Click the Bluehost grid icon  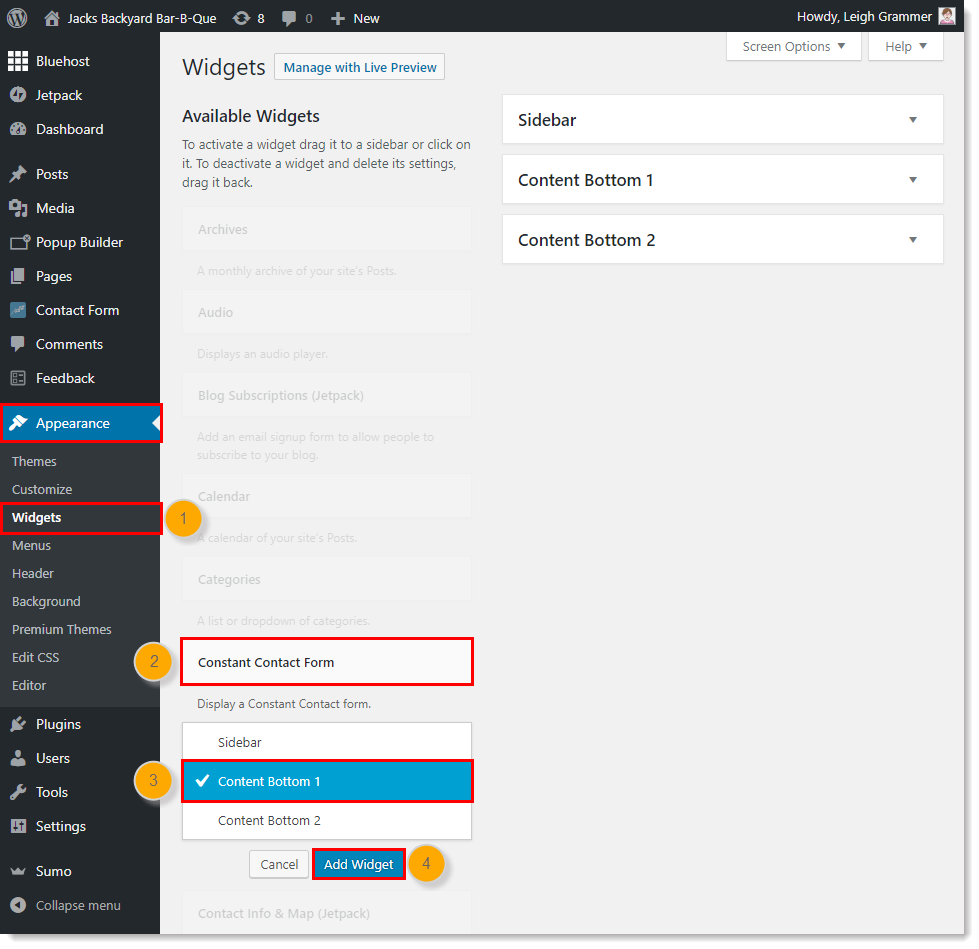[18, 61]
